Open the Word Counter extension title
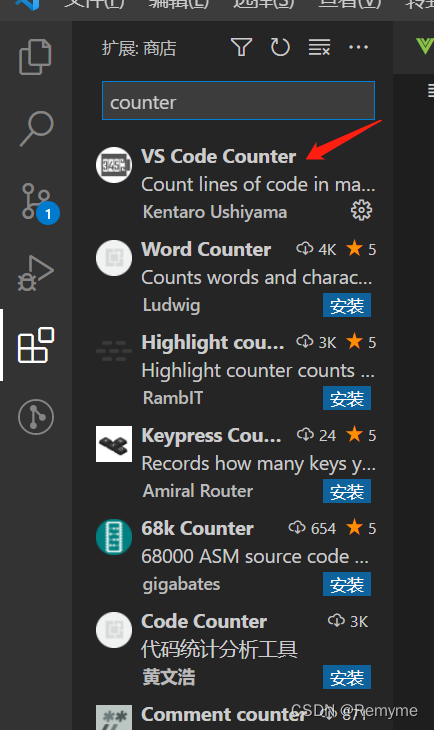 (x=206, y=250)
